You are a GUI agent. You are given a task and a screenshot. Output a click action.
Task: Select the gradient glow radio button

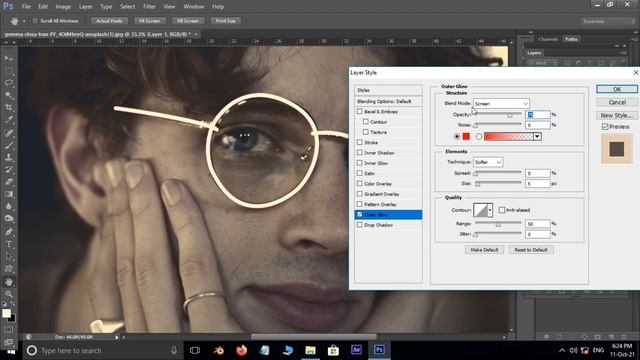point(479,136)
